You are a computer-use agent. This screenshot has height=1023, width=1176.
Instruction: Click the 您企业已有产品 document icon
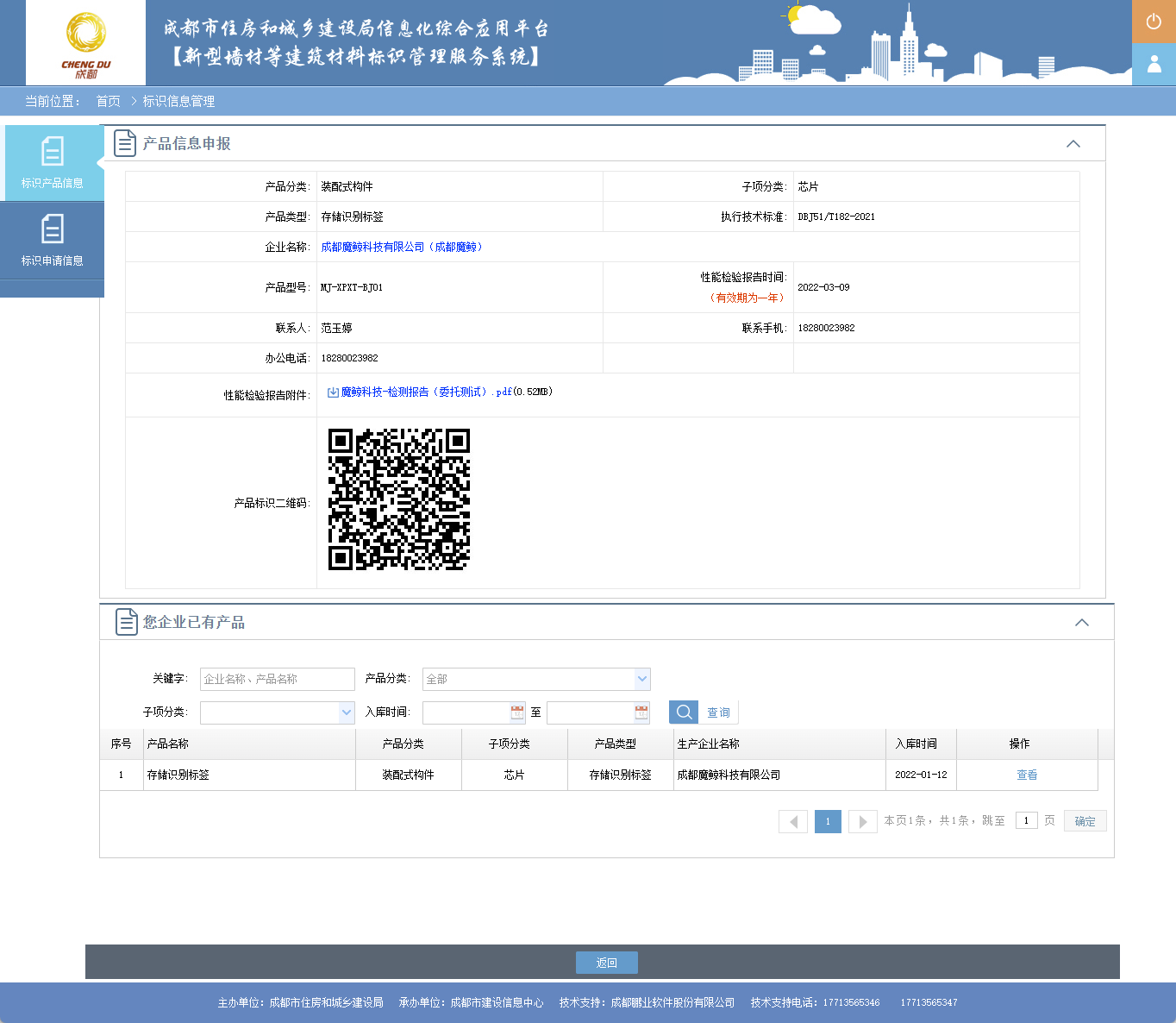126,622
